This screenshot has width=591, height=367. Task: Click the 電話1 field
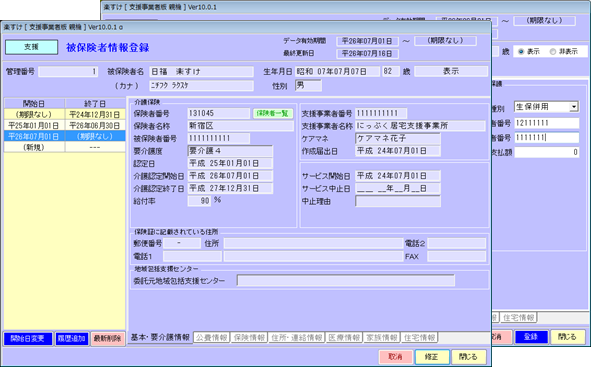click(x=192, y=257)
